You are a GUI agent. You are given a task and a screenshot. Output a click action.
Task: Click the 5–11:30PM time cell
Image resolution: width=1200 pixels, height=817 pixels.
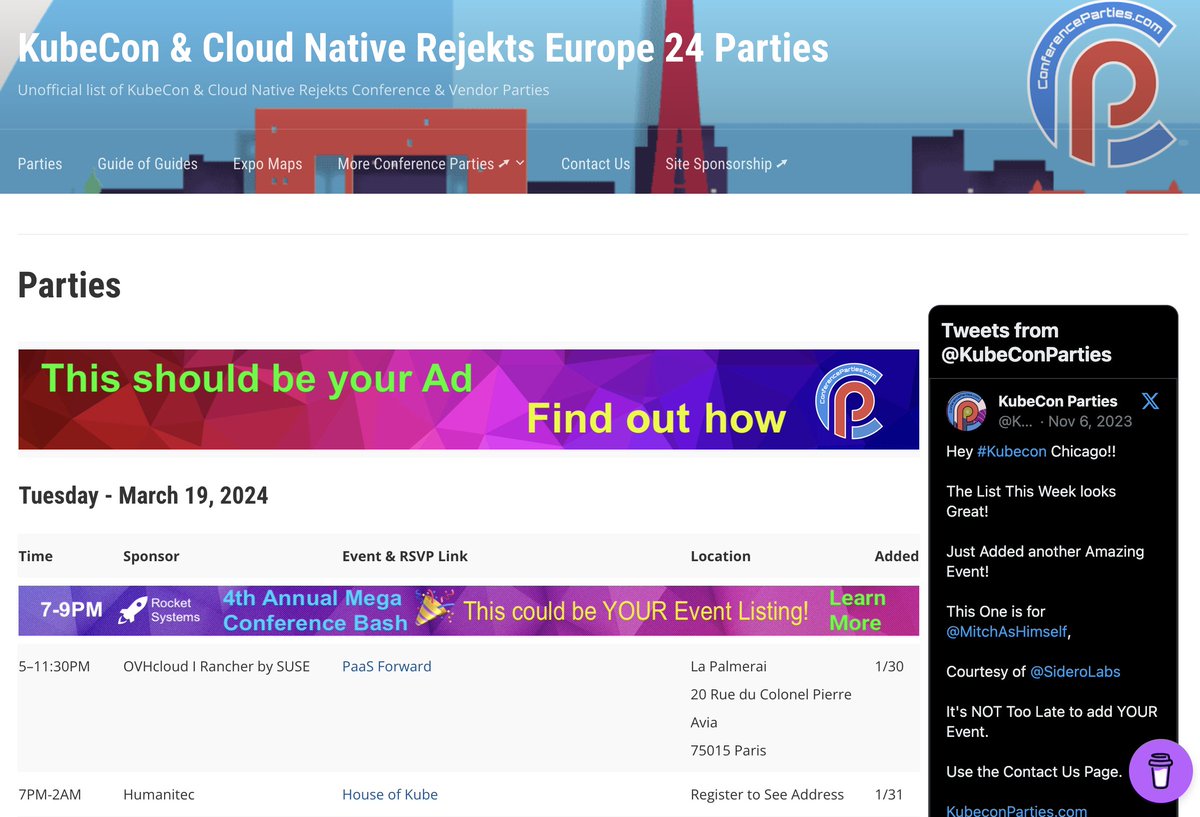pos(54,666)
